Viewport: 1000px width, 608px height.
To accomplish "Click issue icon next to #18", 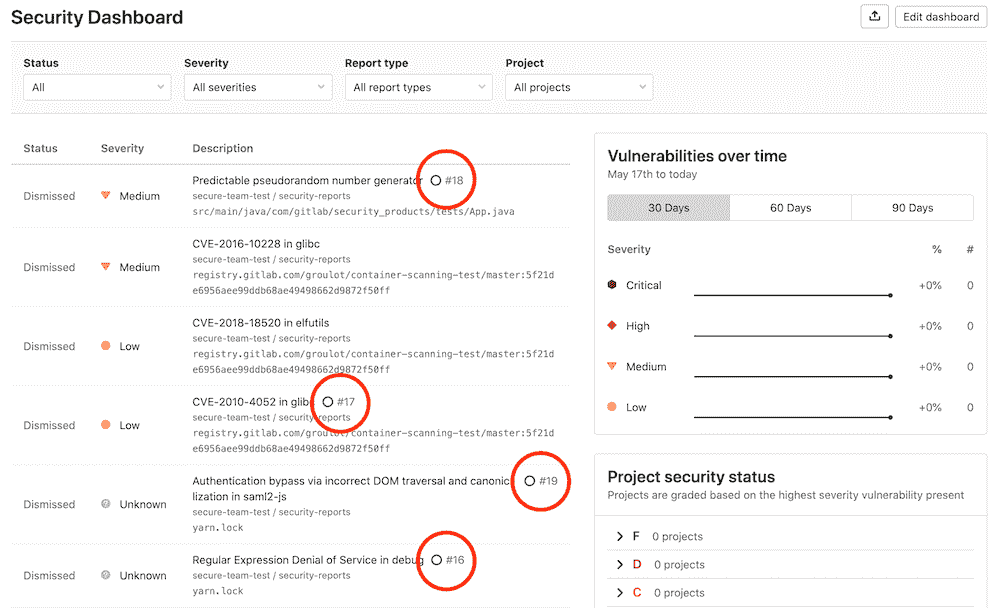I will (x=435, y=181).
